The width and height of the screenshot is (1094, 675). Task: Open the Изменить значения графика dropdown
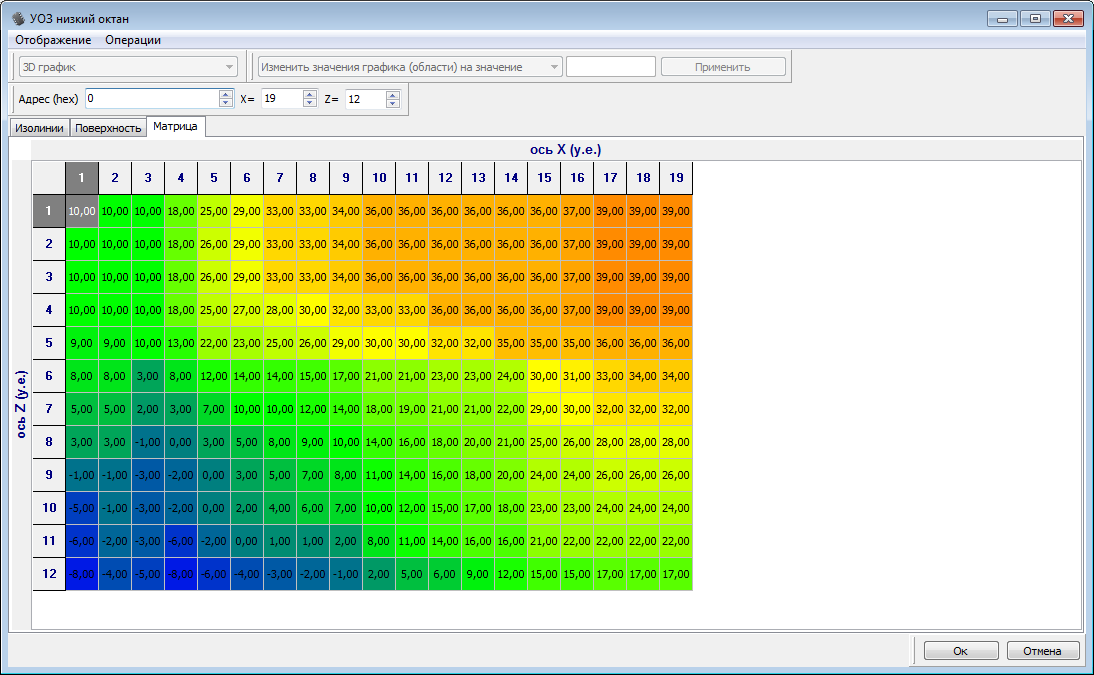coord(410,67)
